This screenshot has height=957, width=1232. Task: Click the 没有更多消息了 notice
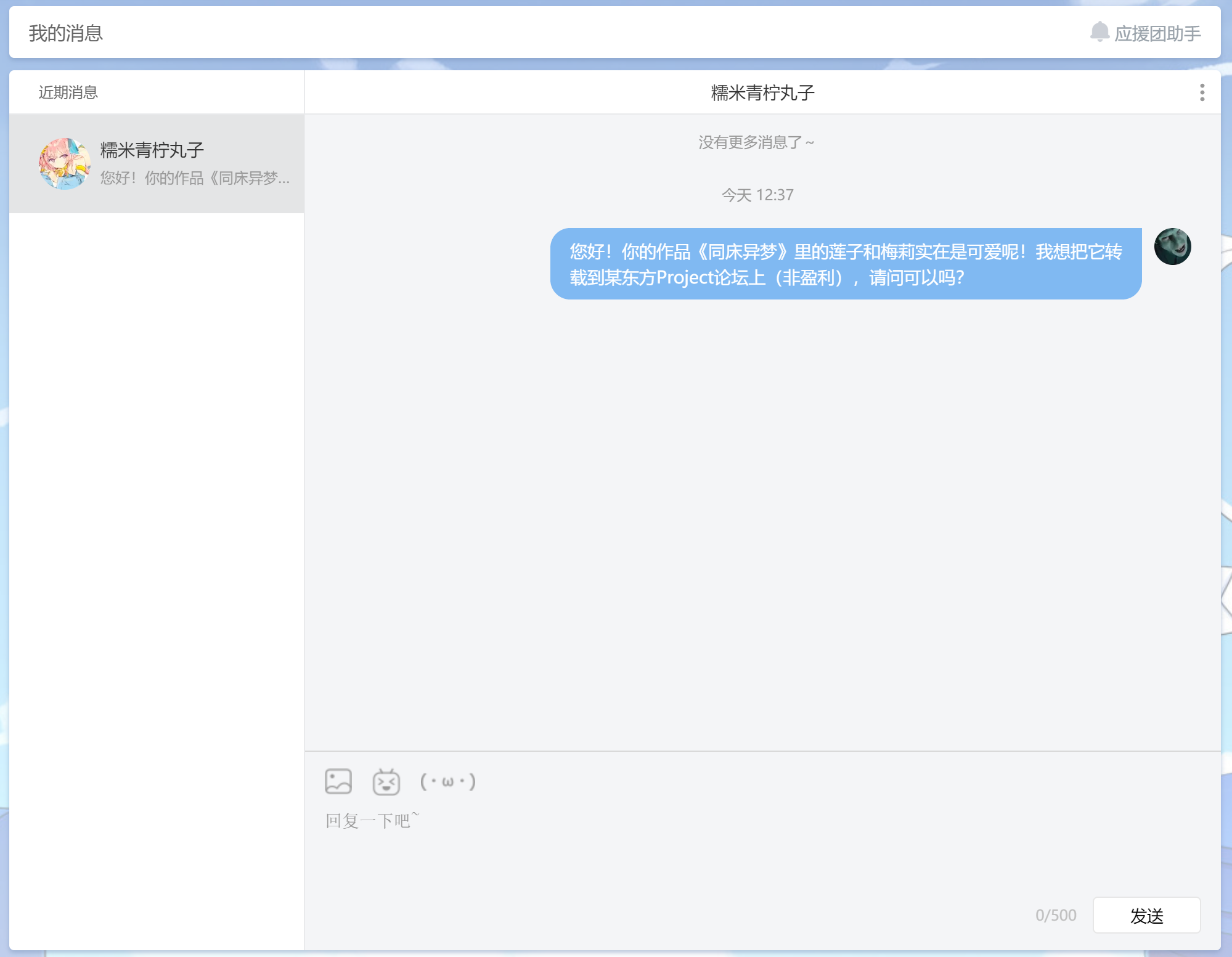(756, 142)
